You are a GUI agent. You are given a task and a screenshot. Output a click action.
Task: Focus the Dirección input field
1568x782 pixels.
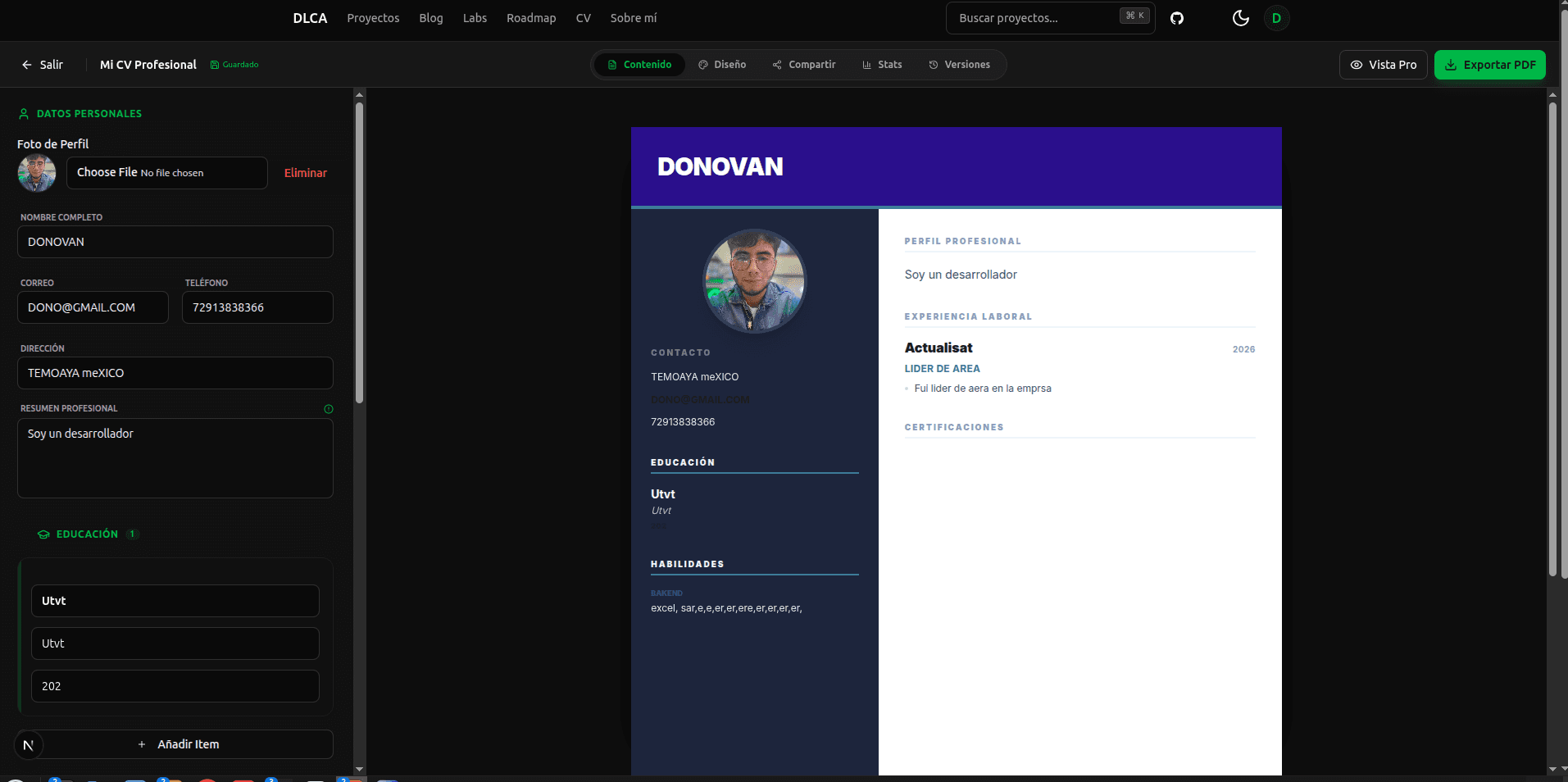pos(175,373)
